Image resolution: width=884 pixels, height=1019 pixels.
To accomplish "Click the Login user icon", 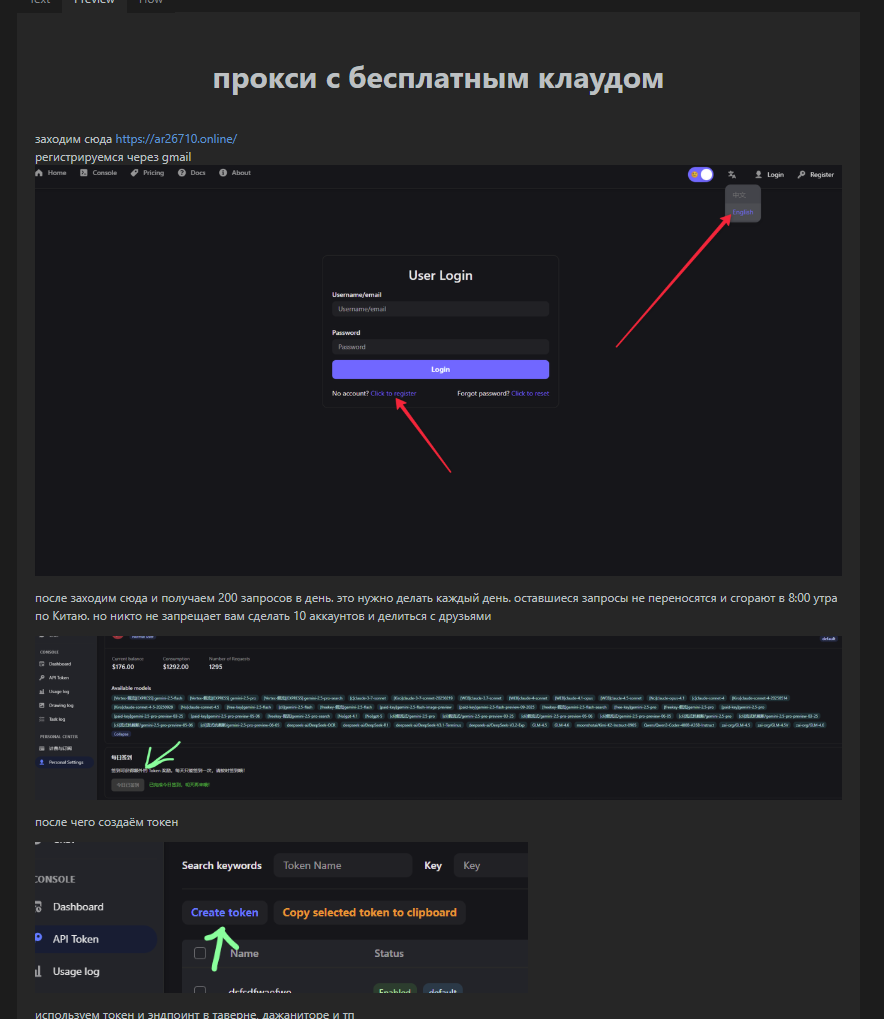I will [x=758, y=174].
